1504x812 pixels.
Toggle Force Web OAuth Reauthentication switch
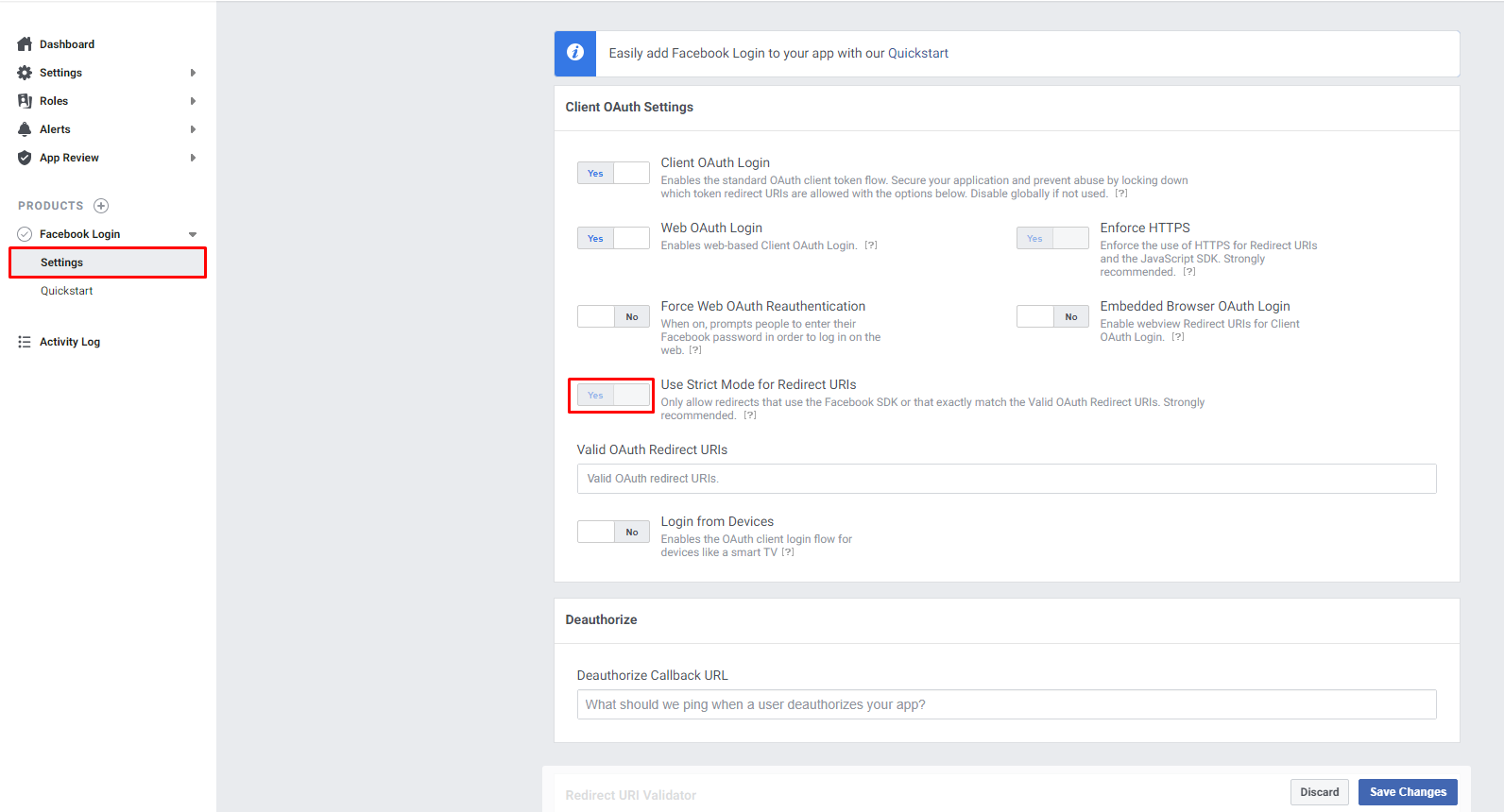click(613, 316)
